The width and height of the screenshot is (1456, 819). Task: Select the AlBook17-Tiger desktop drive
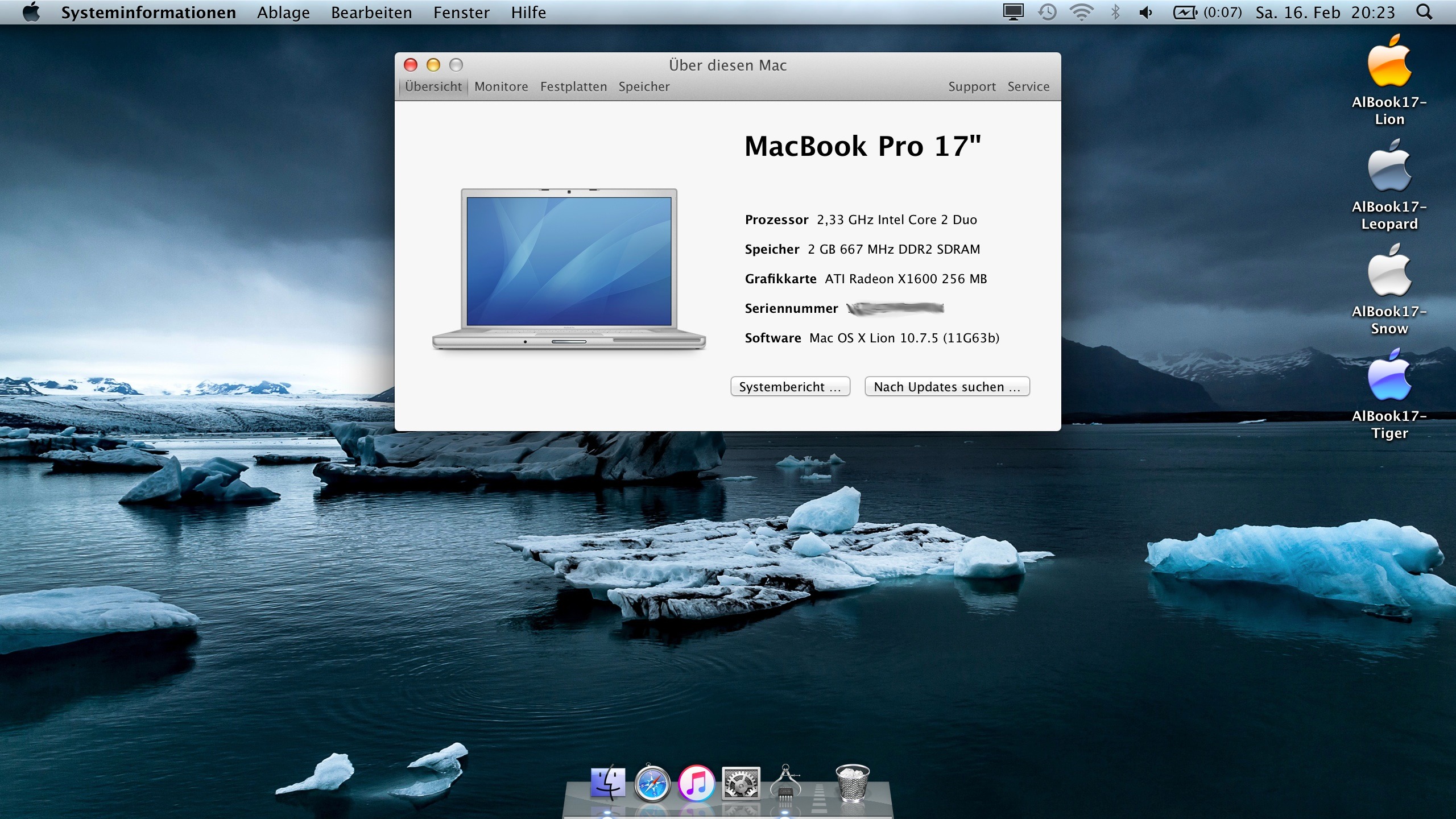1389,394
